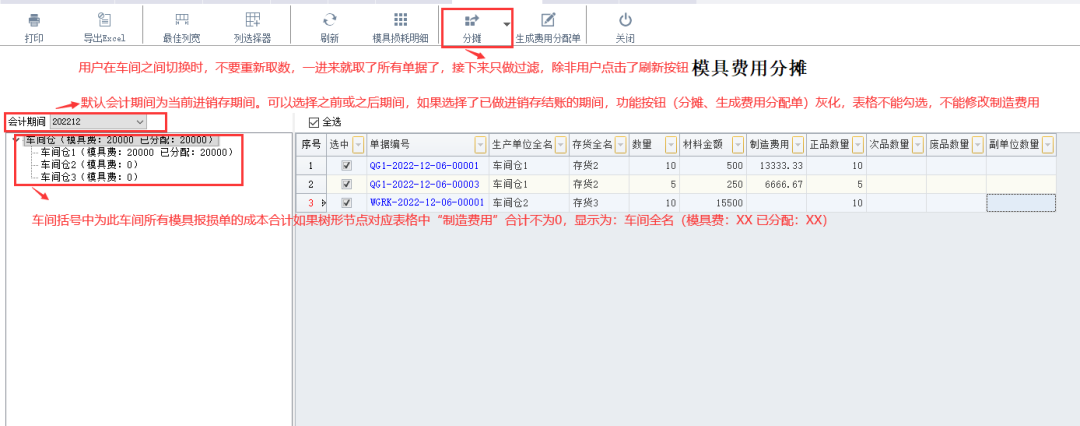
Task: Export the table via 导出Excel icon
Action: (104, 21)
